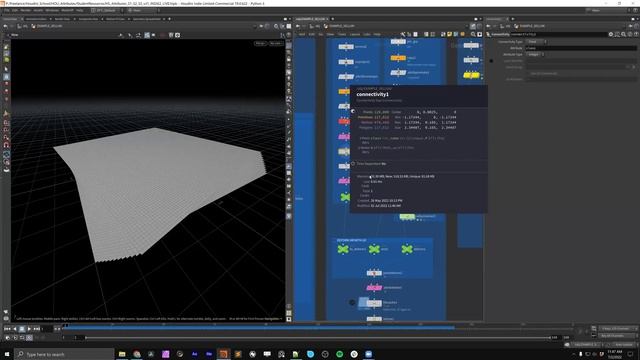Click the green merge node above the lower network box
Image resolution: width=640 pixels, height=360 pixels.
pos(345,197)
